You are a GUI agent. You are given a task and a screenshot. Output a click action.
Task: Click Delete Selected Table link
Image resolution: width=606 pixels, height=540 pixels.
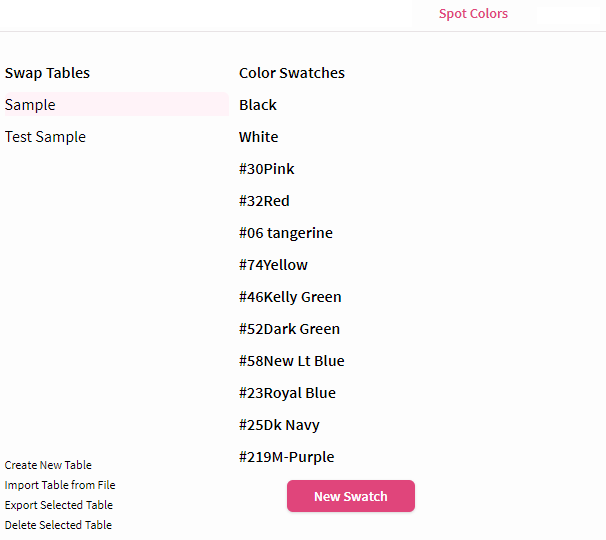tap(58, 525)
